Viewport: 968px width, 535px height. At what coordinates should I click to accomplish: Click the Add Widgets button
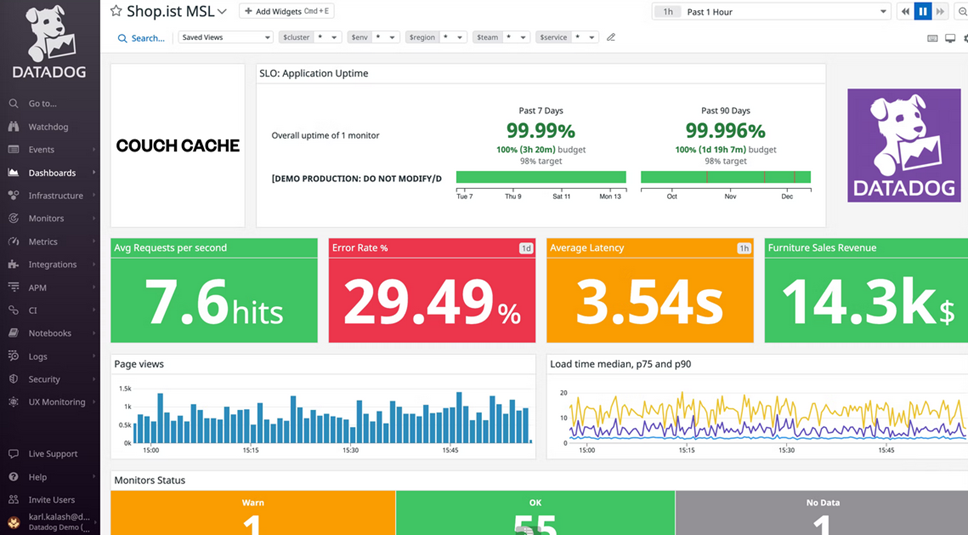click(x=286, y=11)
